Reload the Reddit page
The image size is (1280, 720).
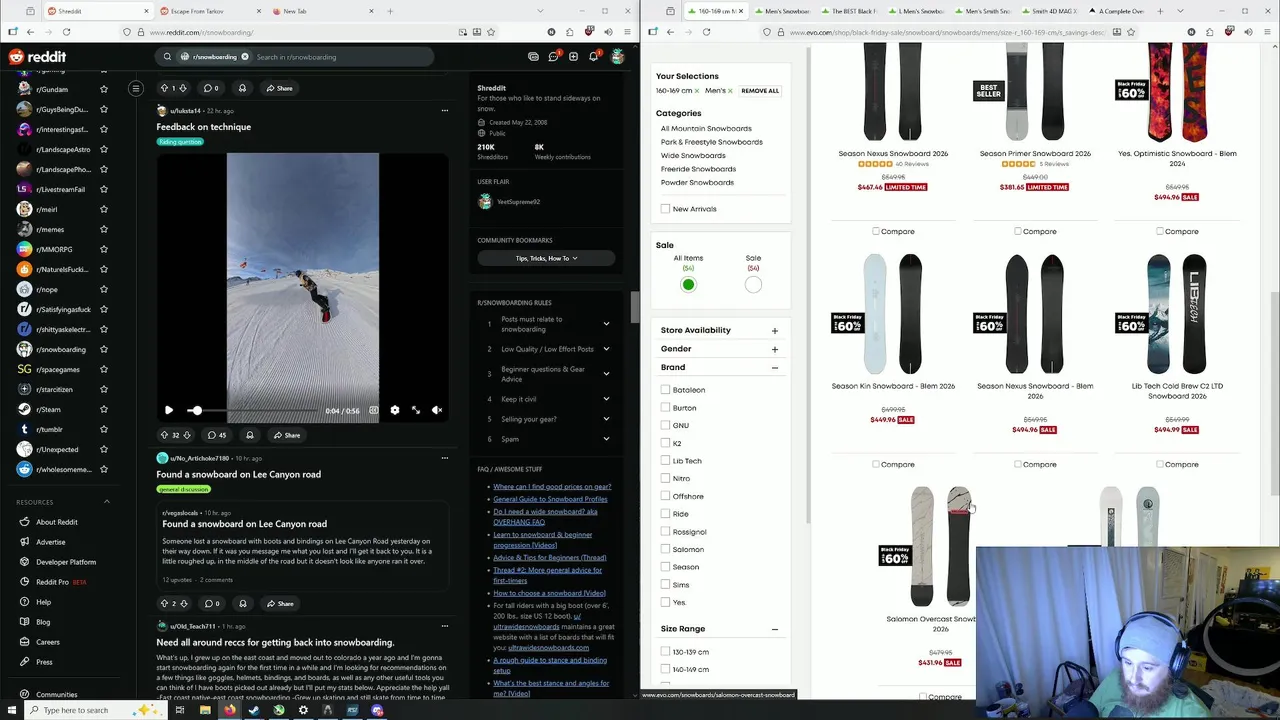66,32
